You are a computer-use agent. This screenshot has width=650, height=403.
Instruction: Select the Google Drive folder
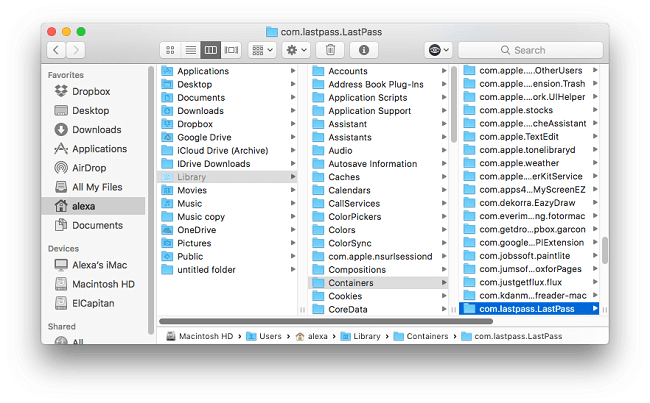pos(228,137)
